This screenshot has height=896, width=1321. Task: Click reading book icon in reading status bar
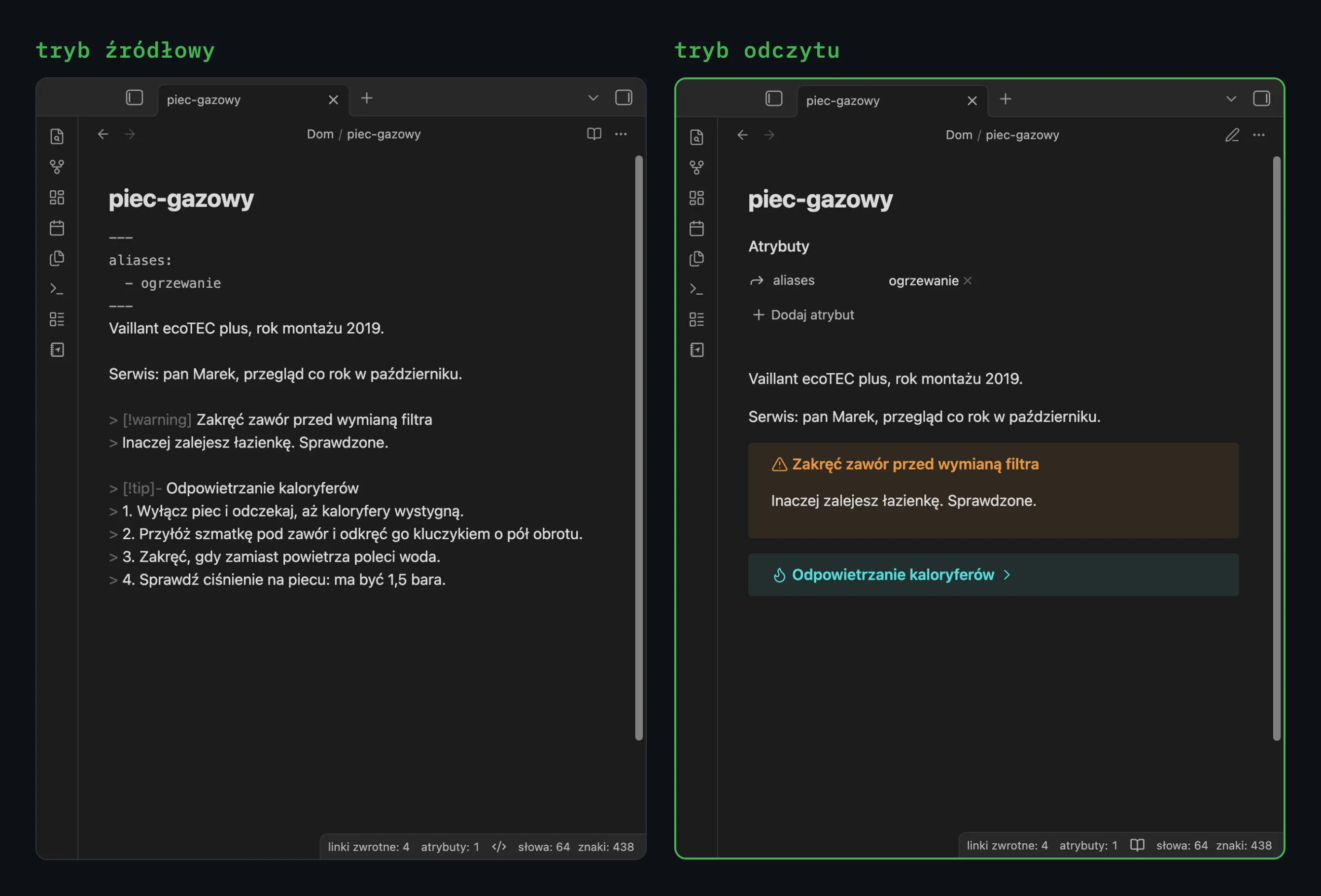(1137, 845)
